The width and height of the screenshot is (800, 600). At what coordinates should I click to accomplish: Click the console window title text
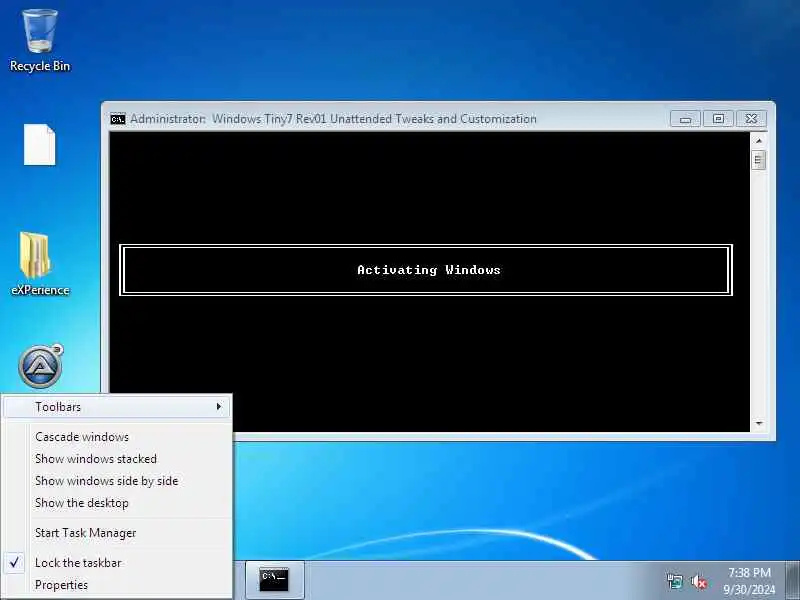tap(333, 119)
